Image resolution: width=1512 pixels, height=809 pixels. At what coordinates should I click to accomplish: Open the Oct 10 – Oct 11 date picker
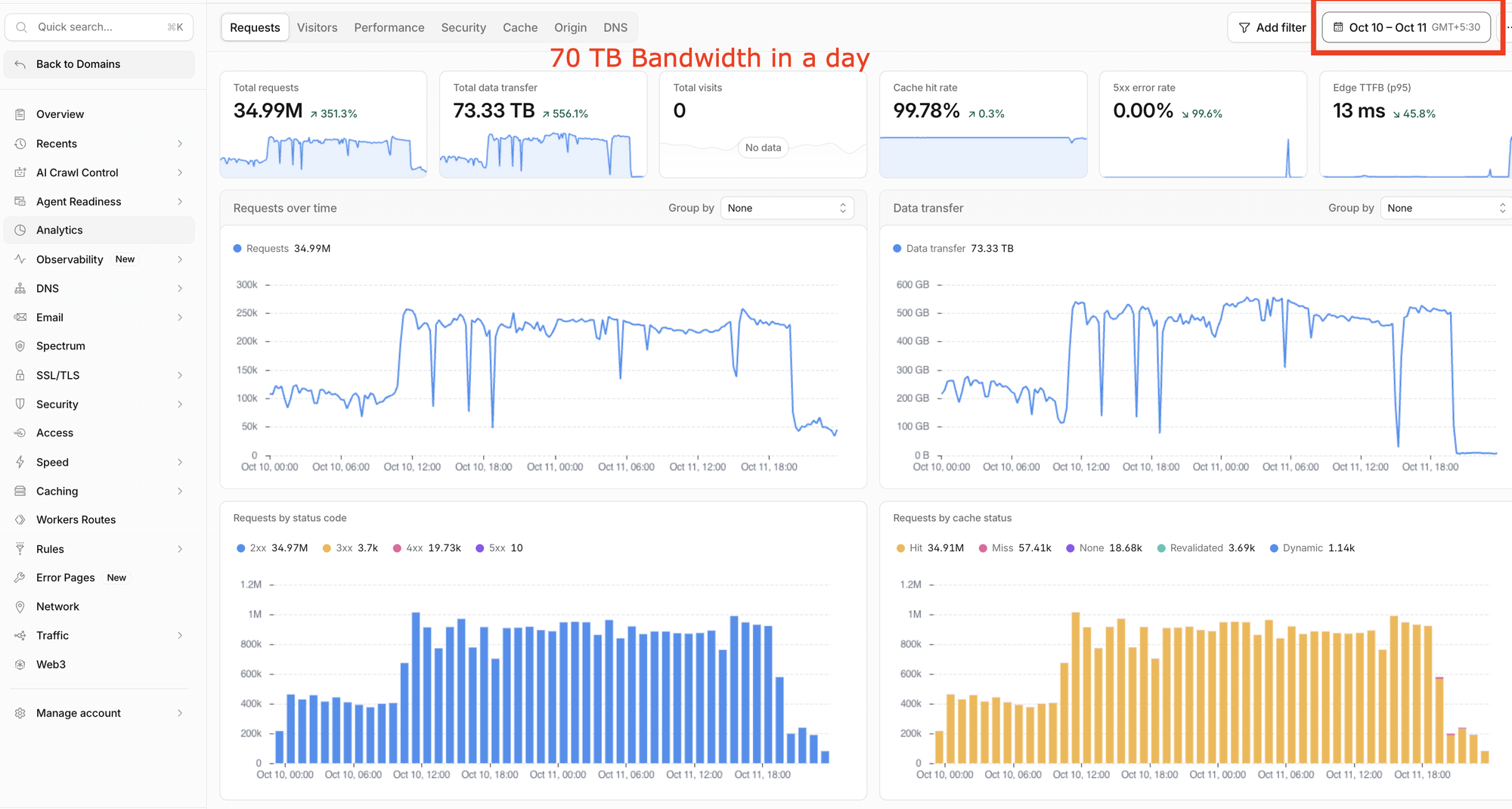[1406, 27]
